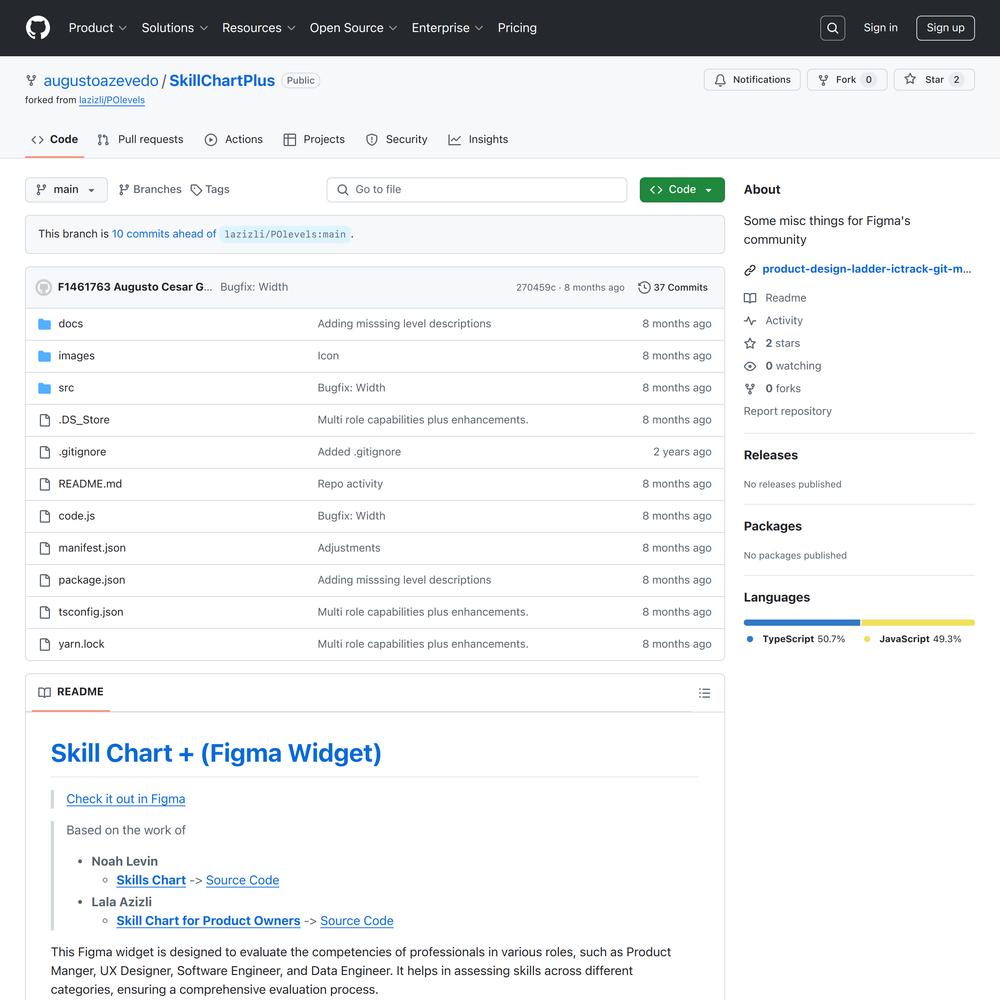Open the green Code dropdown

[x=682, y=190]
